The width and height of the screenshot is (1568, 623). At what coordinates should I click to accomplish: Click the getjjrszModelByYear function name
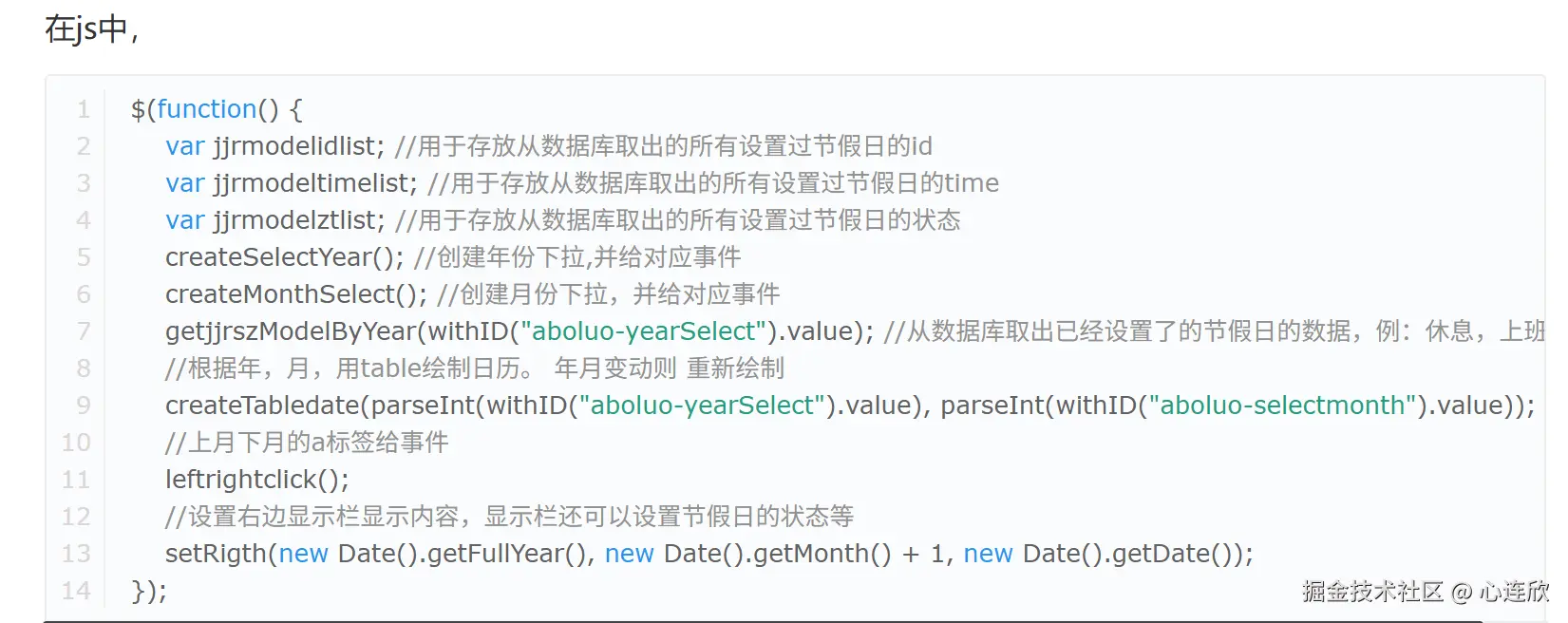pos(291,331)
